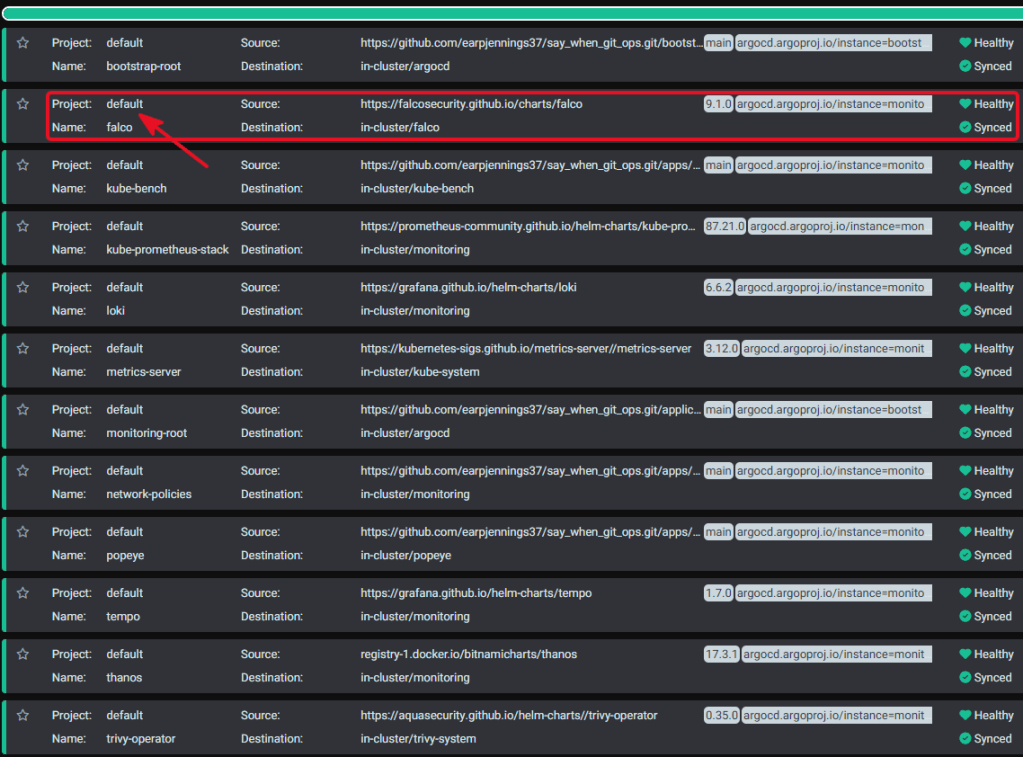Viewport: 1023px width, 757px height.
Task: Click the Healthy heart icon for kube-prometheus-stack
Action: 965,226
